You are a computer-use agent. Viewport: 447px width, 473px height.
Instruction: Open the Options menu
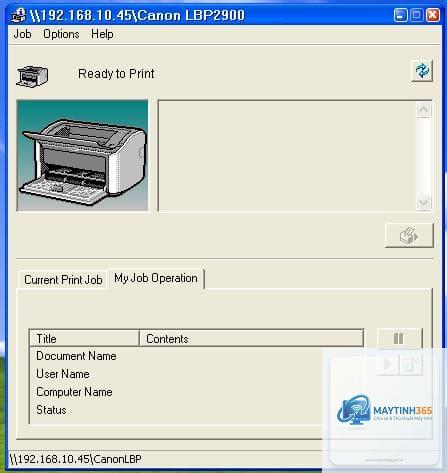click(61, 34)
